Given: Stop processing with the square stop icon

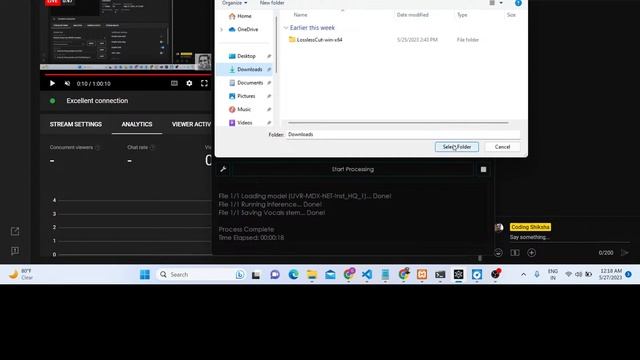Looking at the screenshot, I should (483, 169).
